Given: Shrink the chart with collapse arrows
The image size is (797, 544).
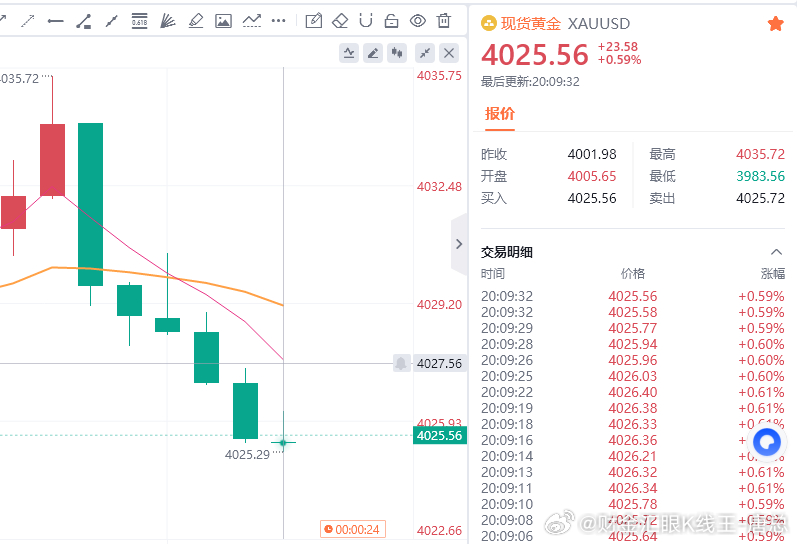Looking at the screenshot, I should point(425,53).
